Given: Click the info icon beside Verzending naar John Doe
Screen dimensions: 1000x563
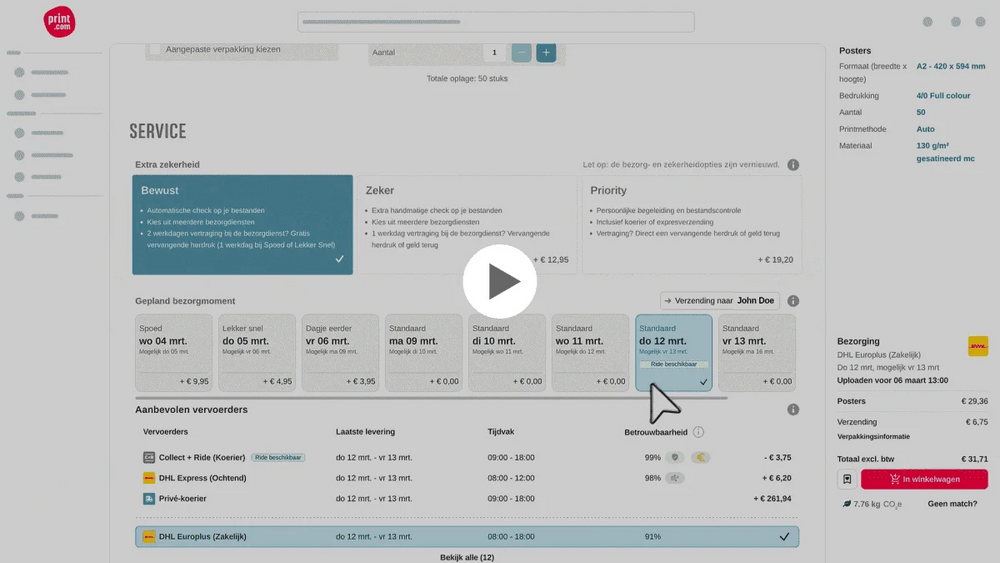Looking at the screenshot, I should [x=793, y=301].
